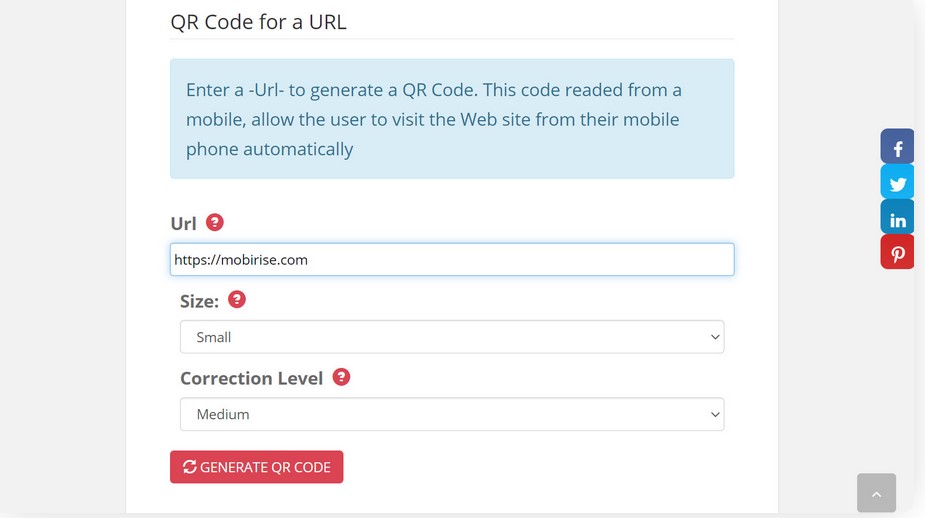Expand the Correction Level dropdown showing Medium
Image resolution: width=925 pixels, height=518 pixels.
[452, 414]
